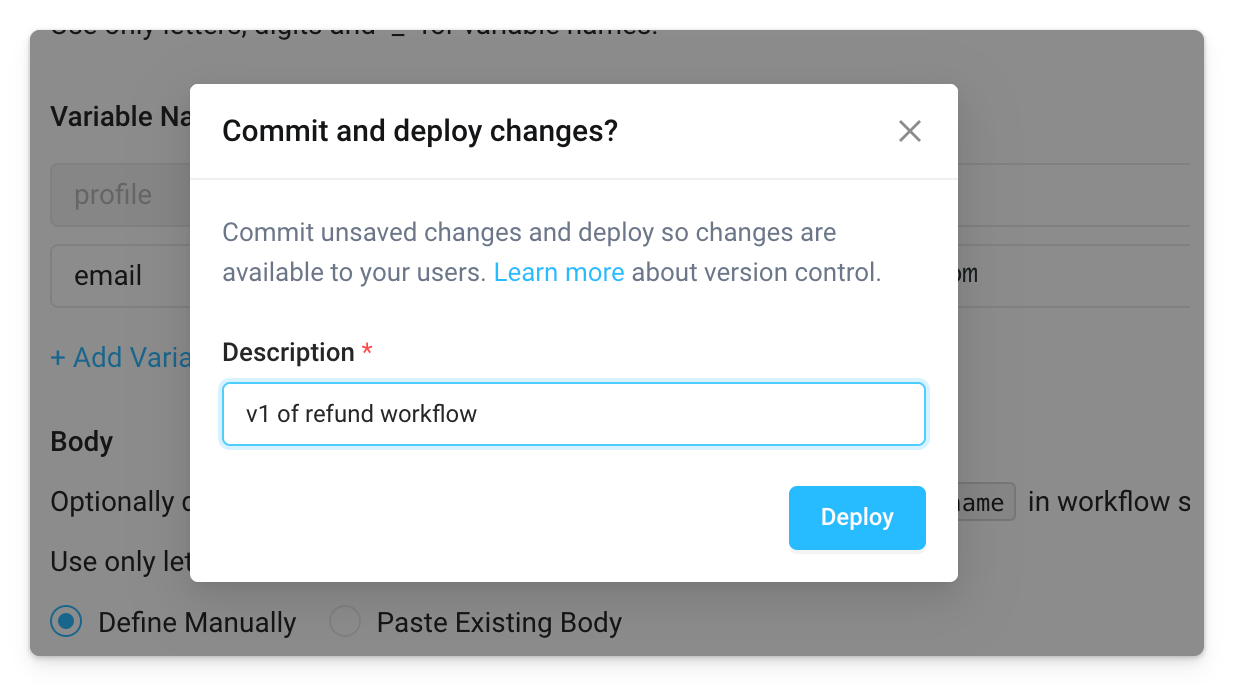Select the Define Manually radio button
Viewport: 1234px width, 686px height.
pos(64,621)
